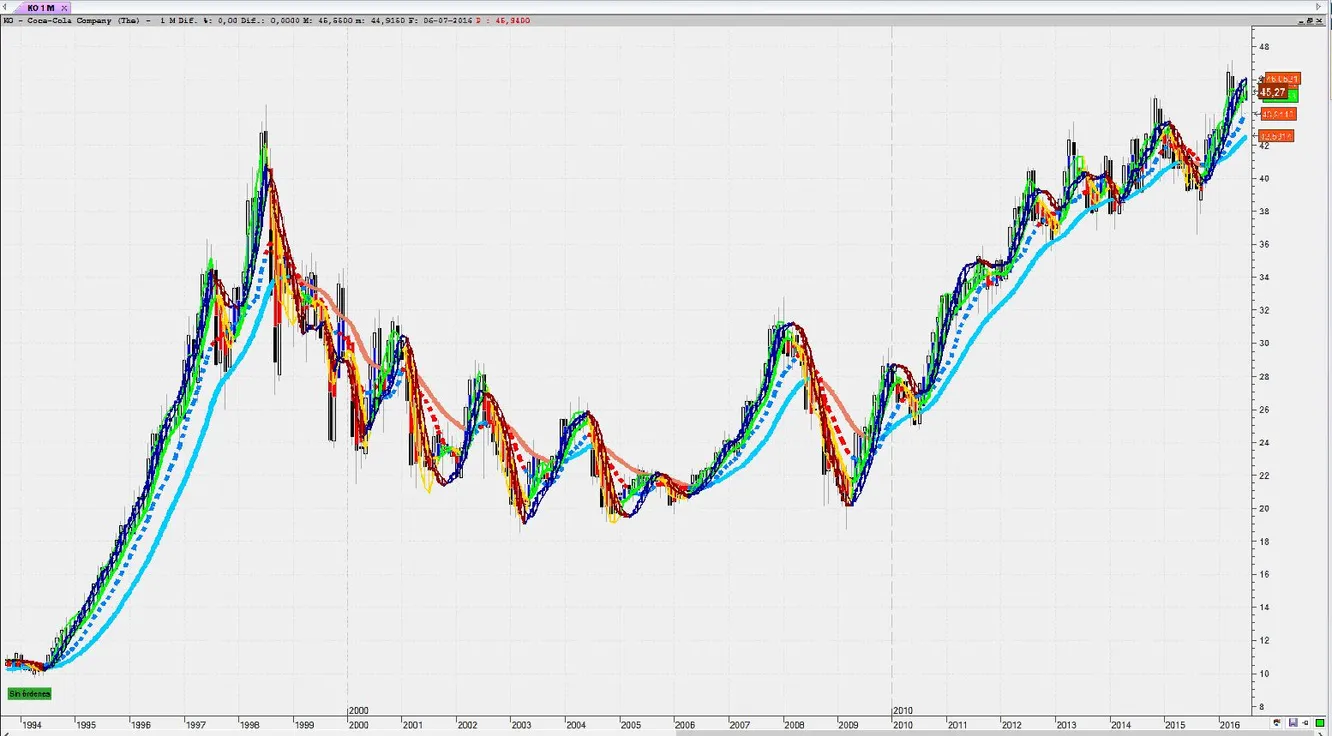Click the lowest orange indicator value tag
This screenshot has height=736, width=1332.
click(x=1276, y=135)
